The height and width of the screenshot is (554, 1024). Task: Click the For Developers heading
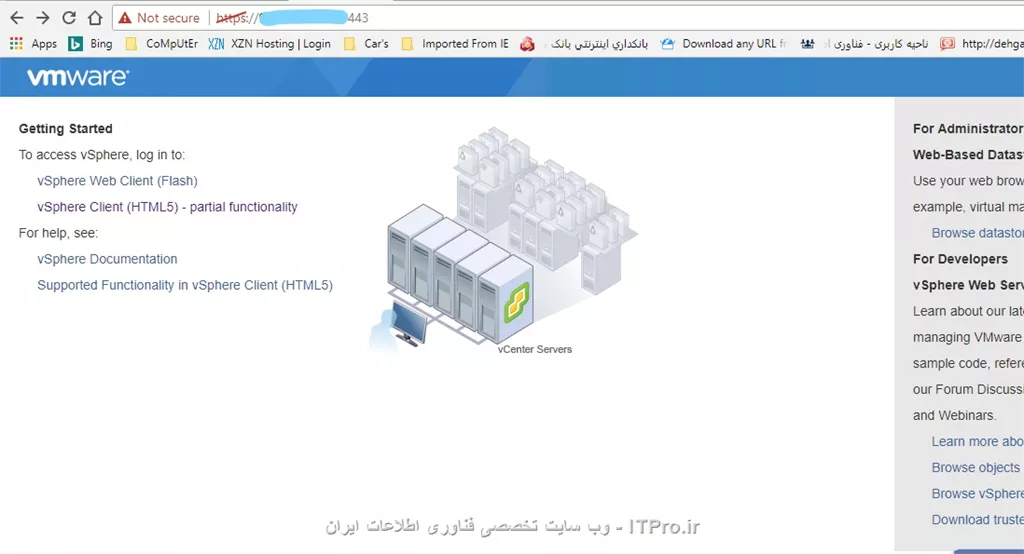(960, 259)
